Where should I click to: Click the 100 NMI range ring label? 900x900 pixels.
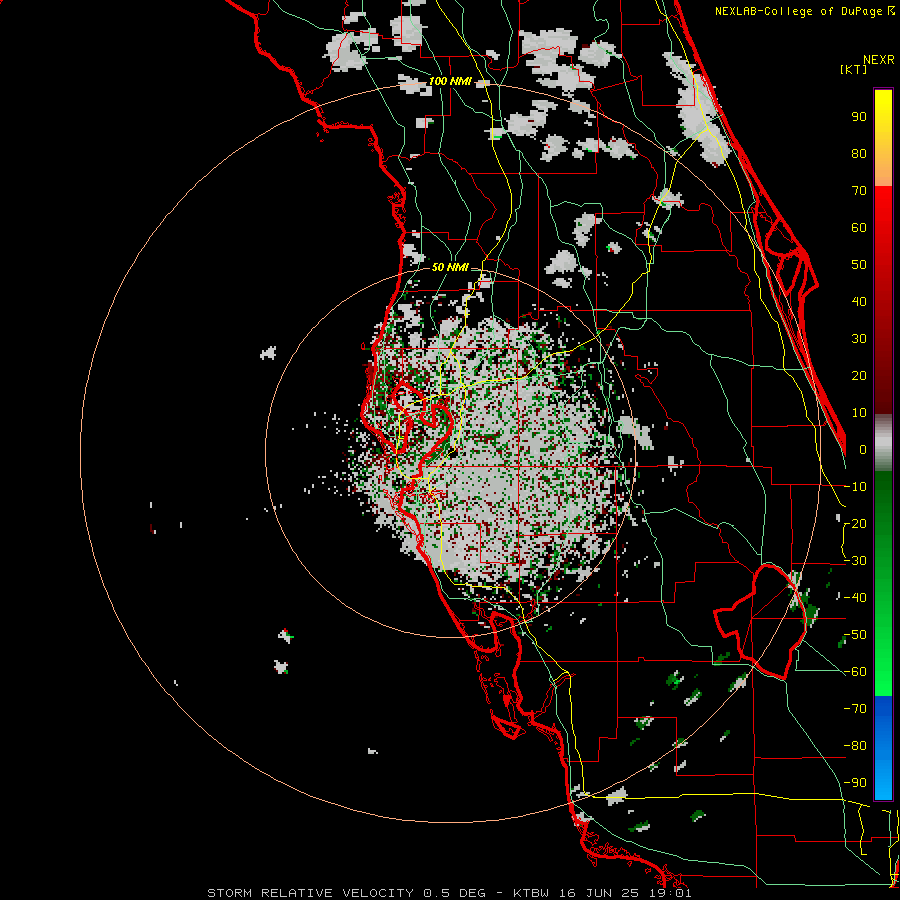450,82
